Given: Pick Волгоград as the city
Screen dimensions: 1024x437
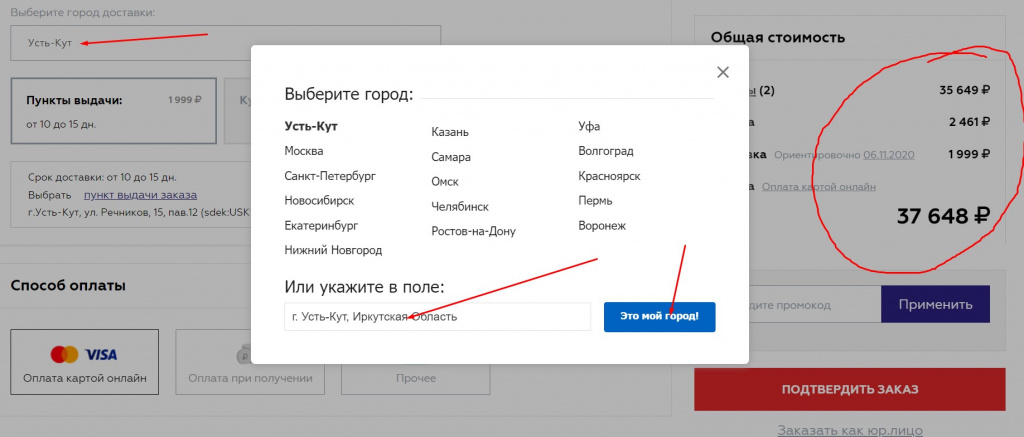Looking at the screenshot, I should (605, 151).
